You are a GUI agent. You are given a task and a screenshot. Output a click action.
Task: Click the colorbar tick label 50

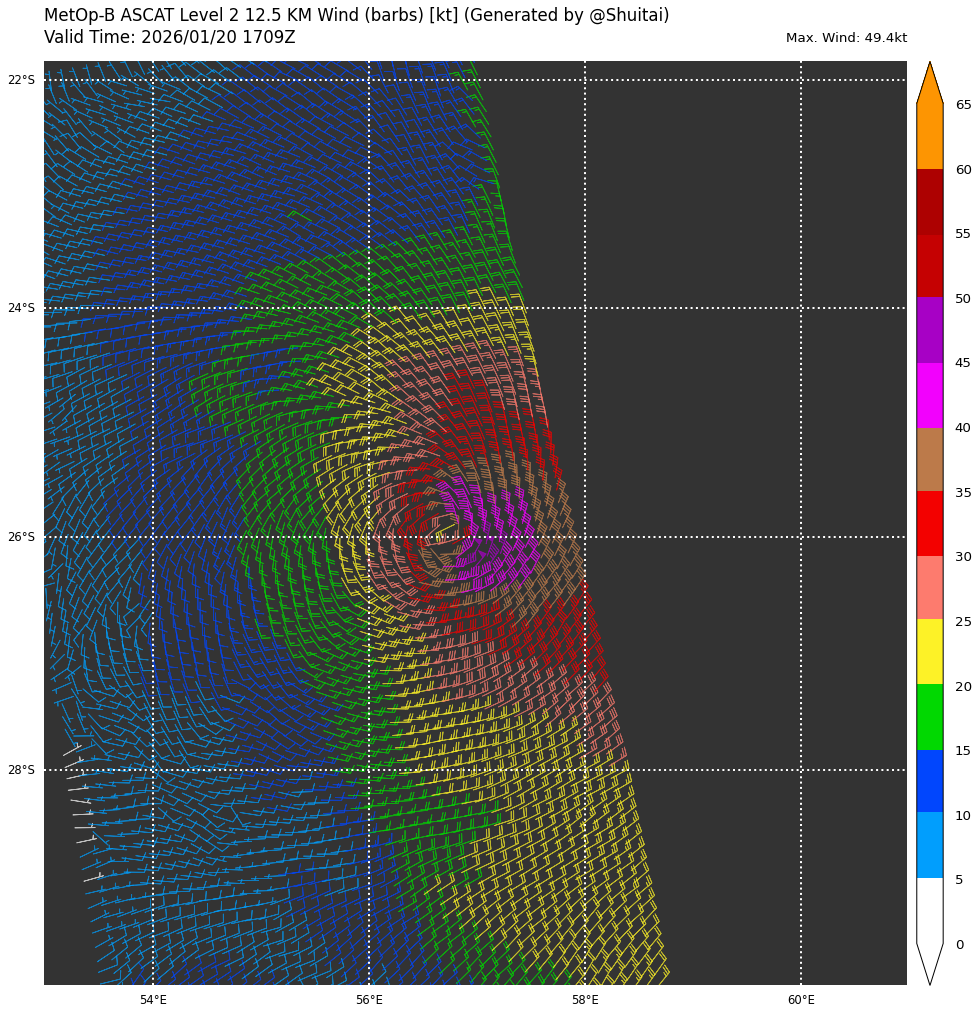(x=962, y=298)
